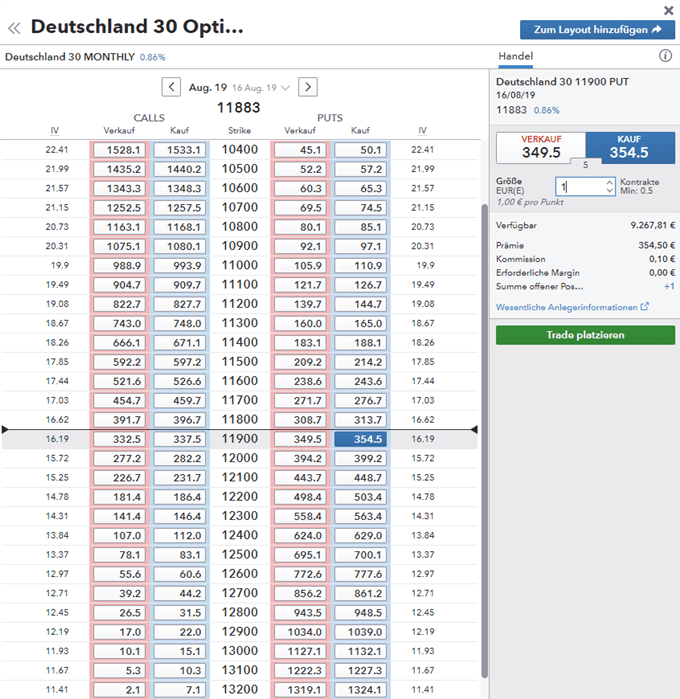Screen dimensions: 680x699
Task: Select put Verkauf 209.2 at strike 11500
Action: (300, 362)
